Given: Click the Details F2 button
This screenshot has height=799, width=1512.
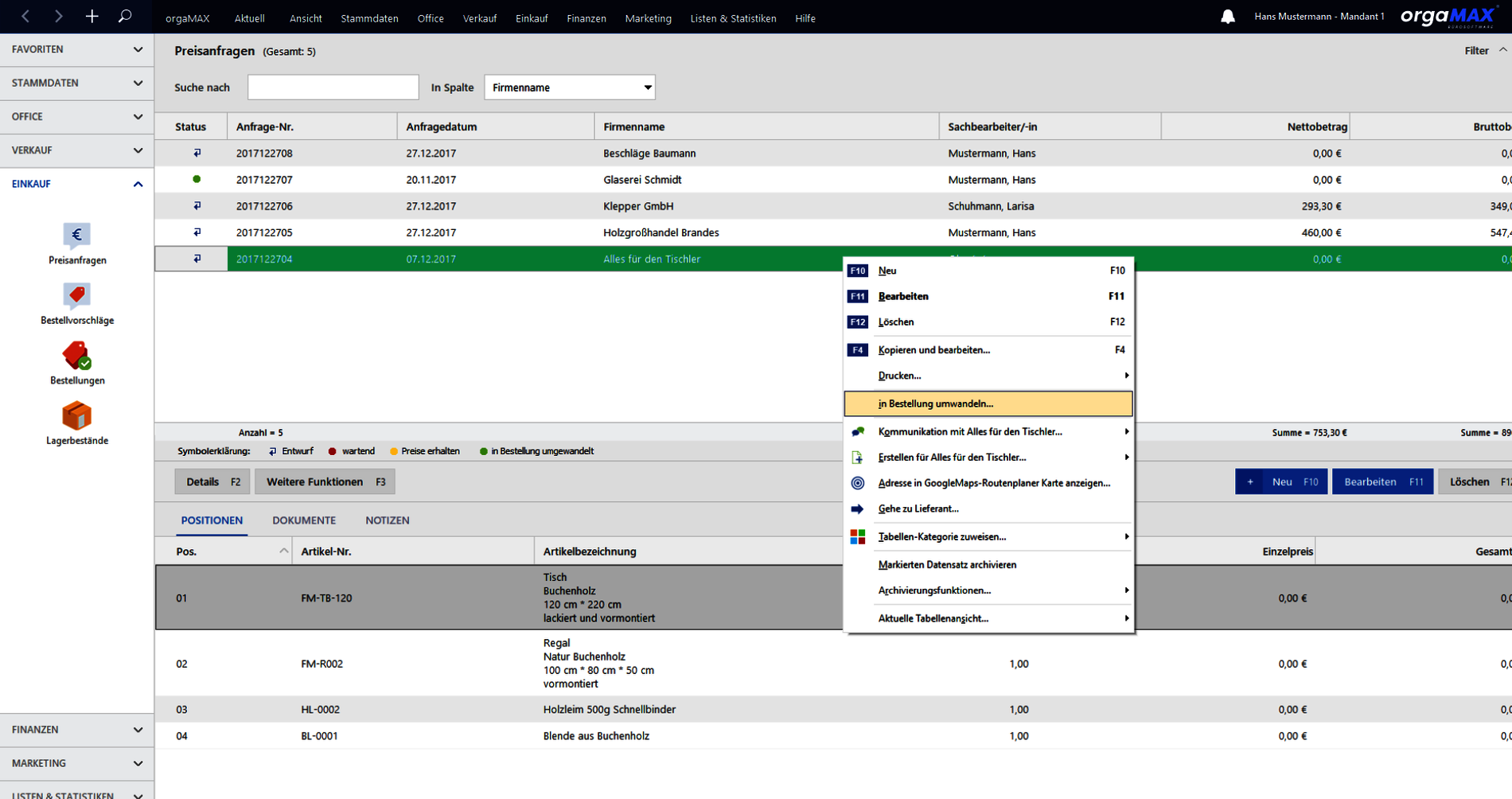Looking at the screenshot, I should 212,481.
